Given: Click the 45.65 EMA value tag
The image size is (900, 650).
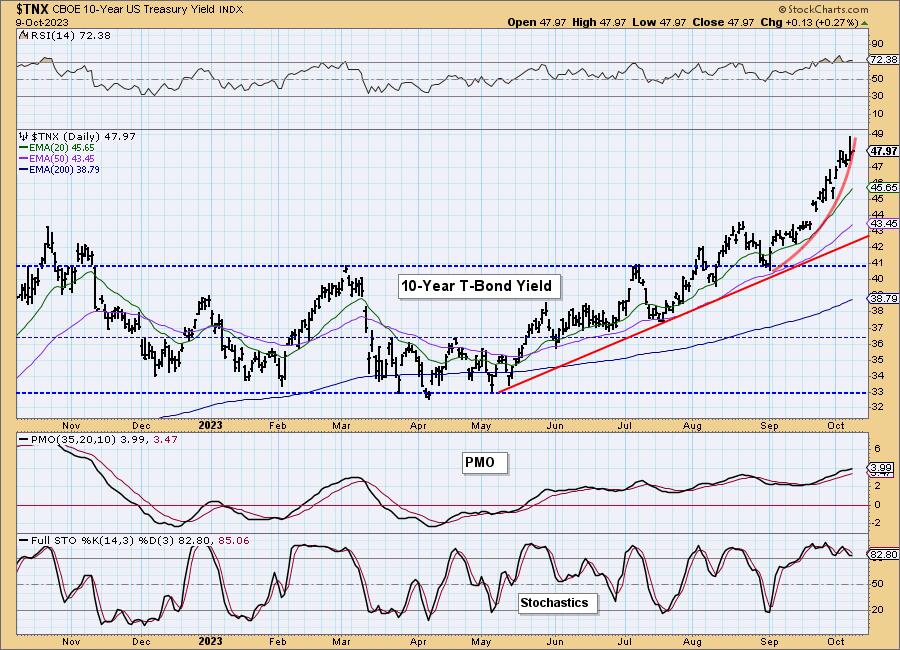Looking at the screenshot, I should coord(883,188).
